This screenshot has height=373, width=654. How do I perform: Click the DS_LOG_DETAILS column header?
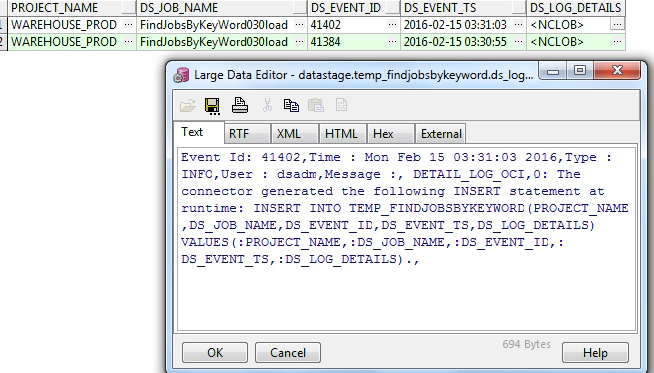pyautogui.click(x=576, y=8)
